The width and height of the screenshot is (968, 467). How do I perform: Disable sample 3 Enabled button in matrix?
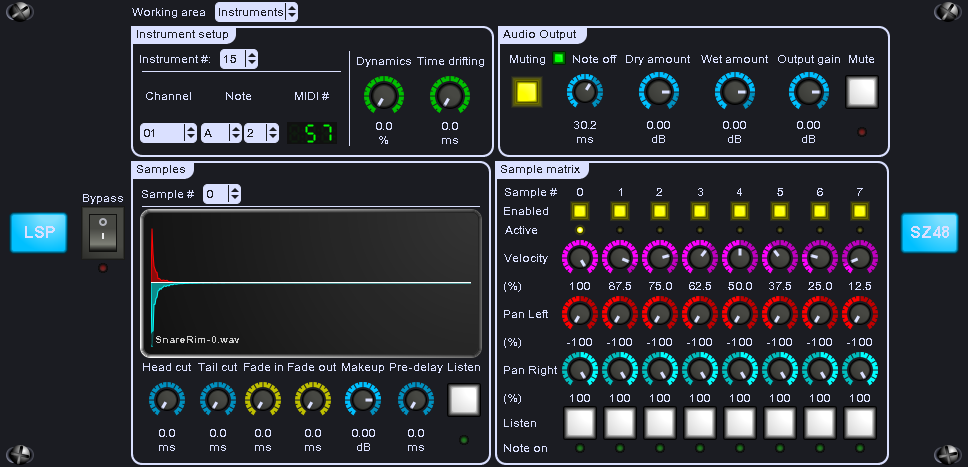[x=699, y=211]
